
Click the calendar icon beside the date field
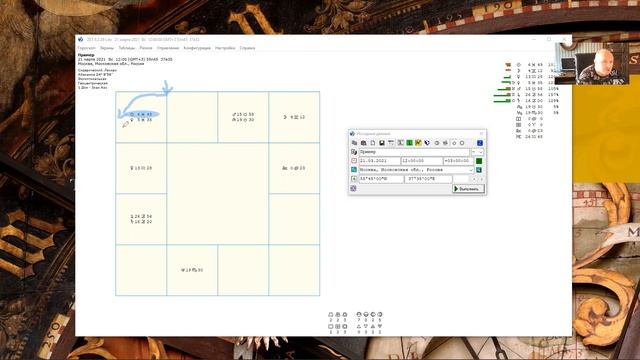354,161
